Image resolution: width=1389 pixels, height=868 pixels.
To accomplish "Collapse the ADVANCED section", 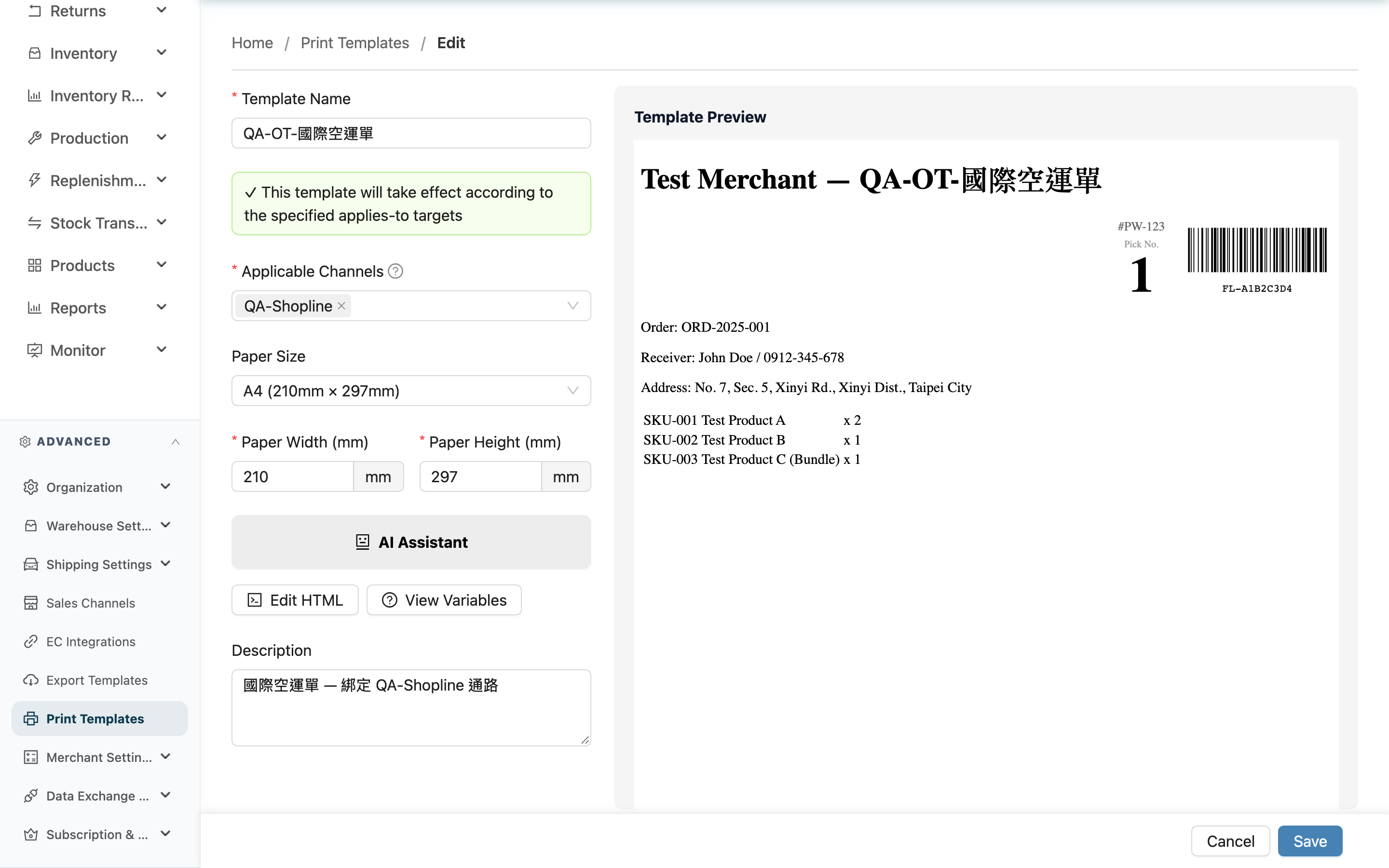I will (176, 441).
